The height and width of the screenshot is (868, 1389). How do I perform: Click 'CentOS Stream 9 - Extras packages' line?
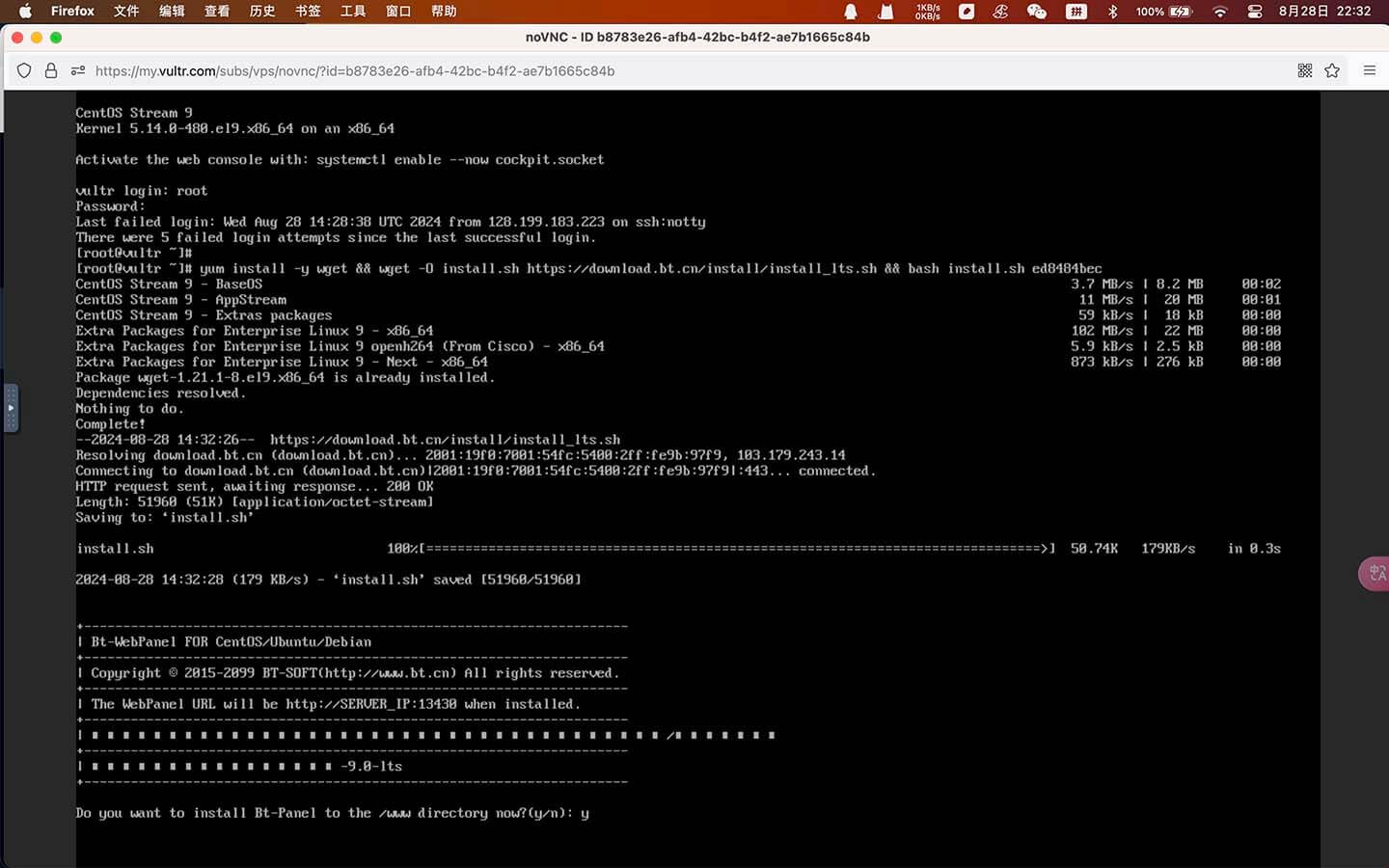(204, 315)
